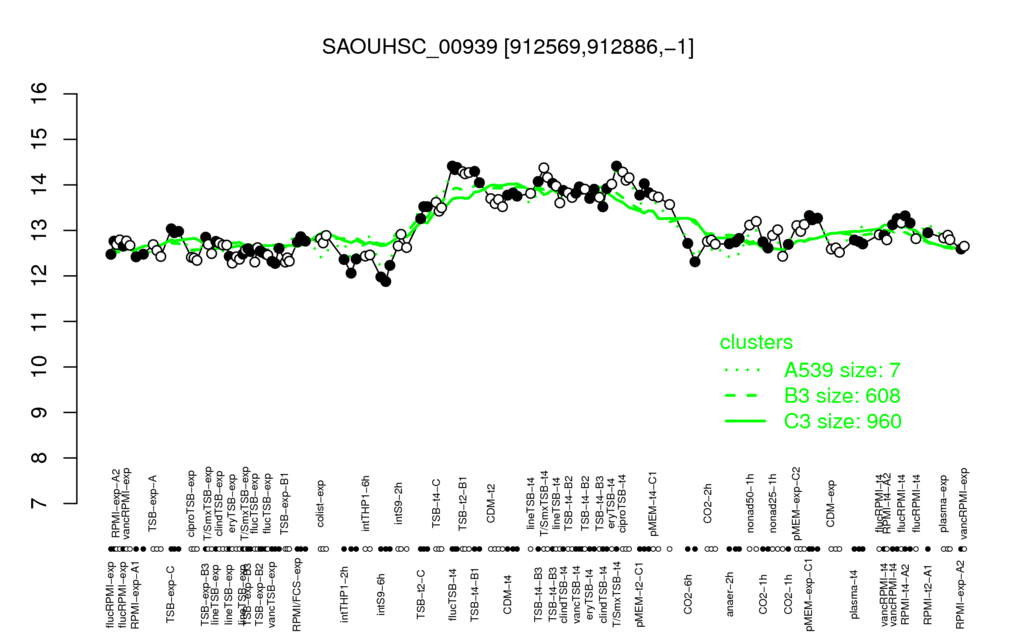Click y-axis tick label 15
The image size is (1024, 640).
[x=40, y=140]
